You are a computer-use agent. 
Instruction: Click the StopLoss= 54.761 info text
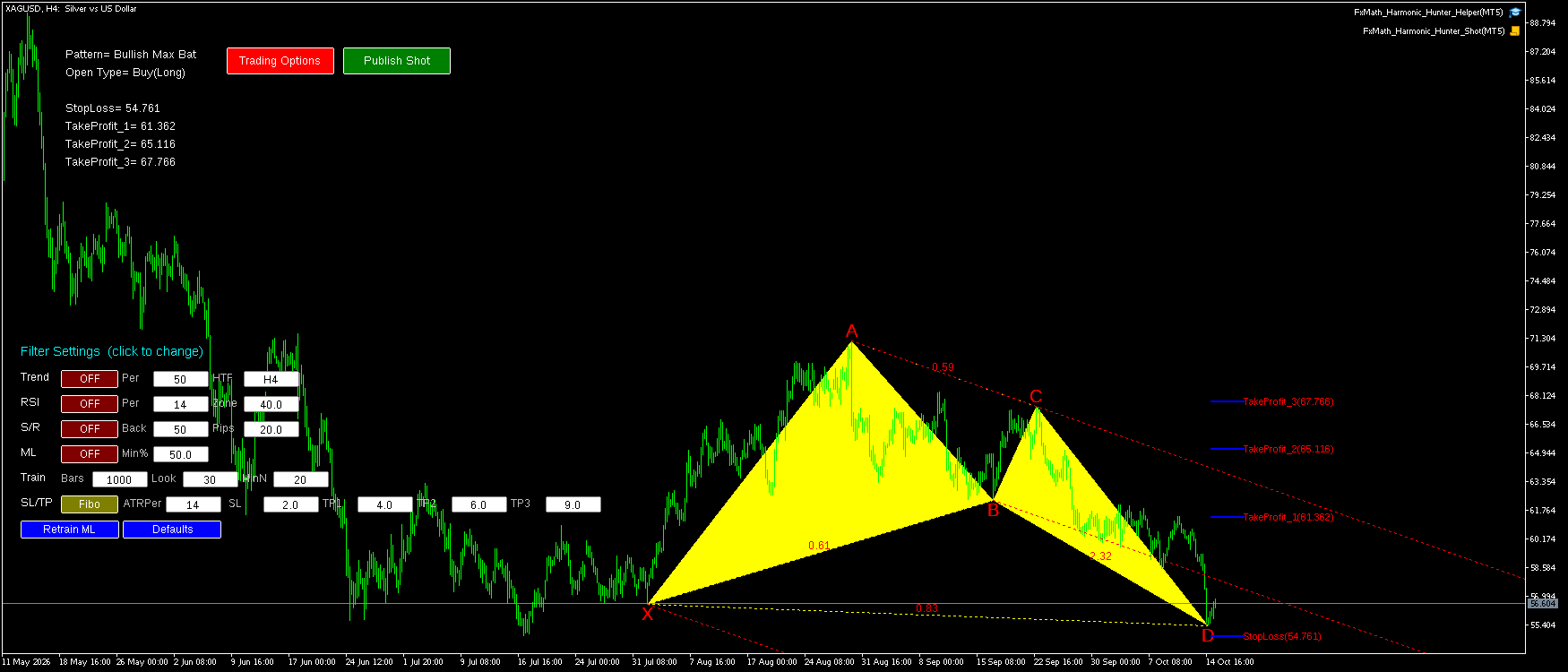click(x=113, y=108)
